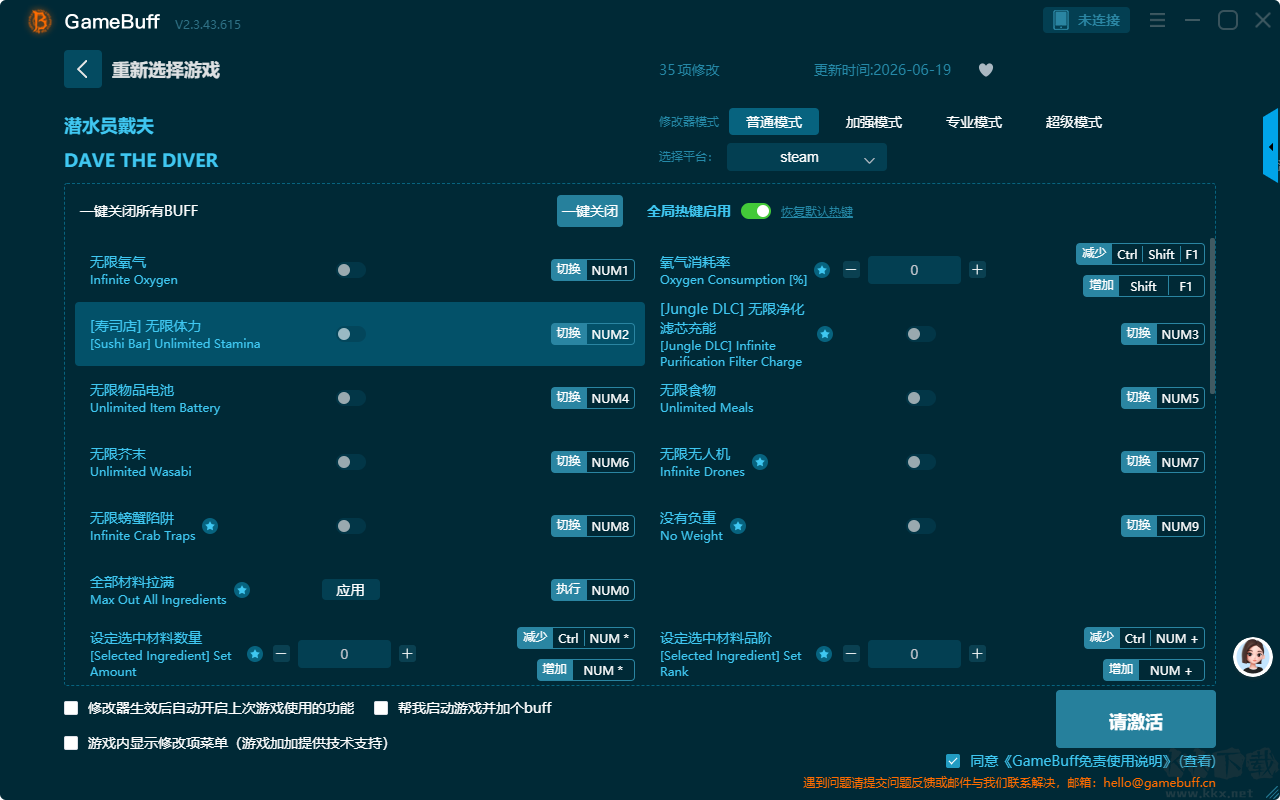Click star icon for Jungle DLC filter
Screen dimensions: 1280x800
click(x=825, y=334)
